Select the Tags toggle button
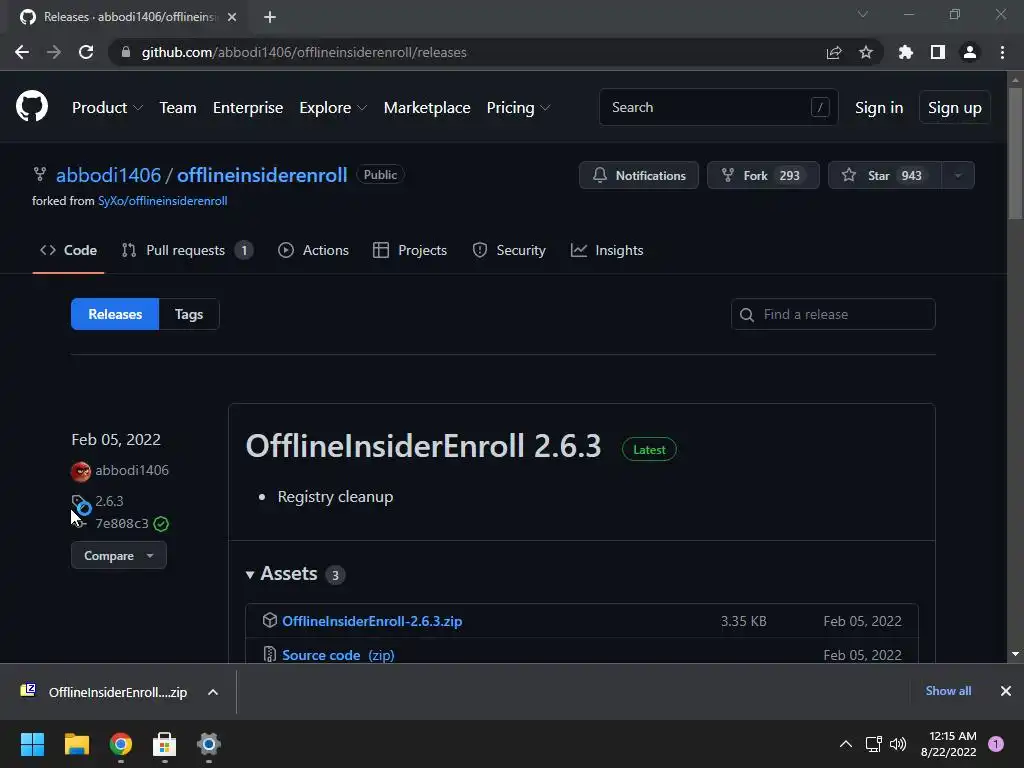This screenshot has width=1024, height=768. pos(189,314)
